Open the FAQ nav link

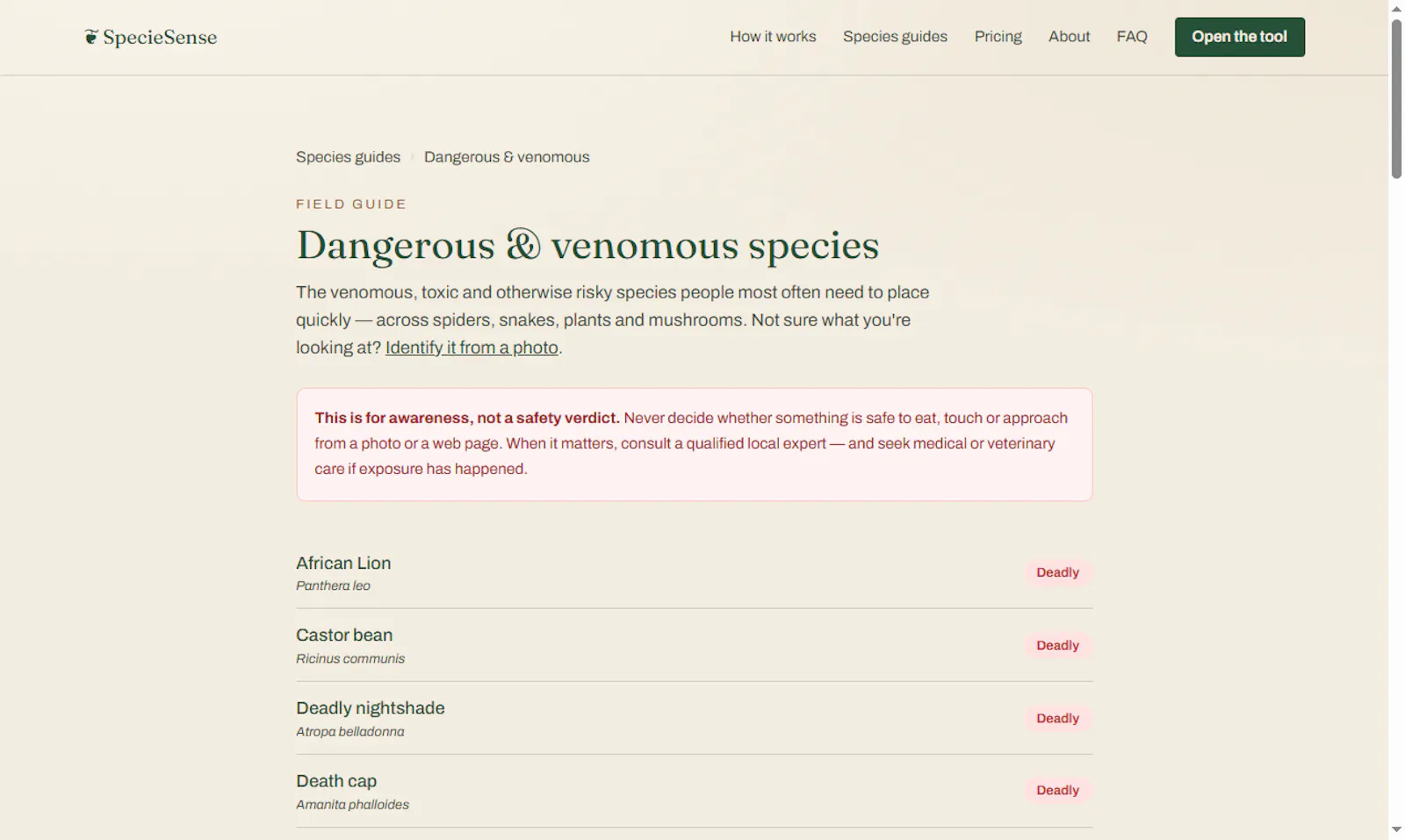[x=1132, y=37]
